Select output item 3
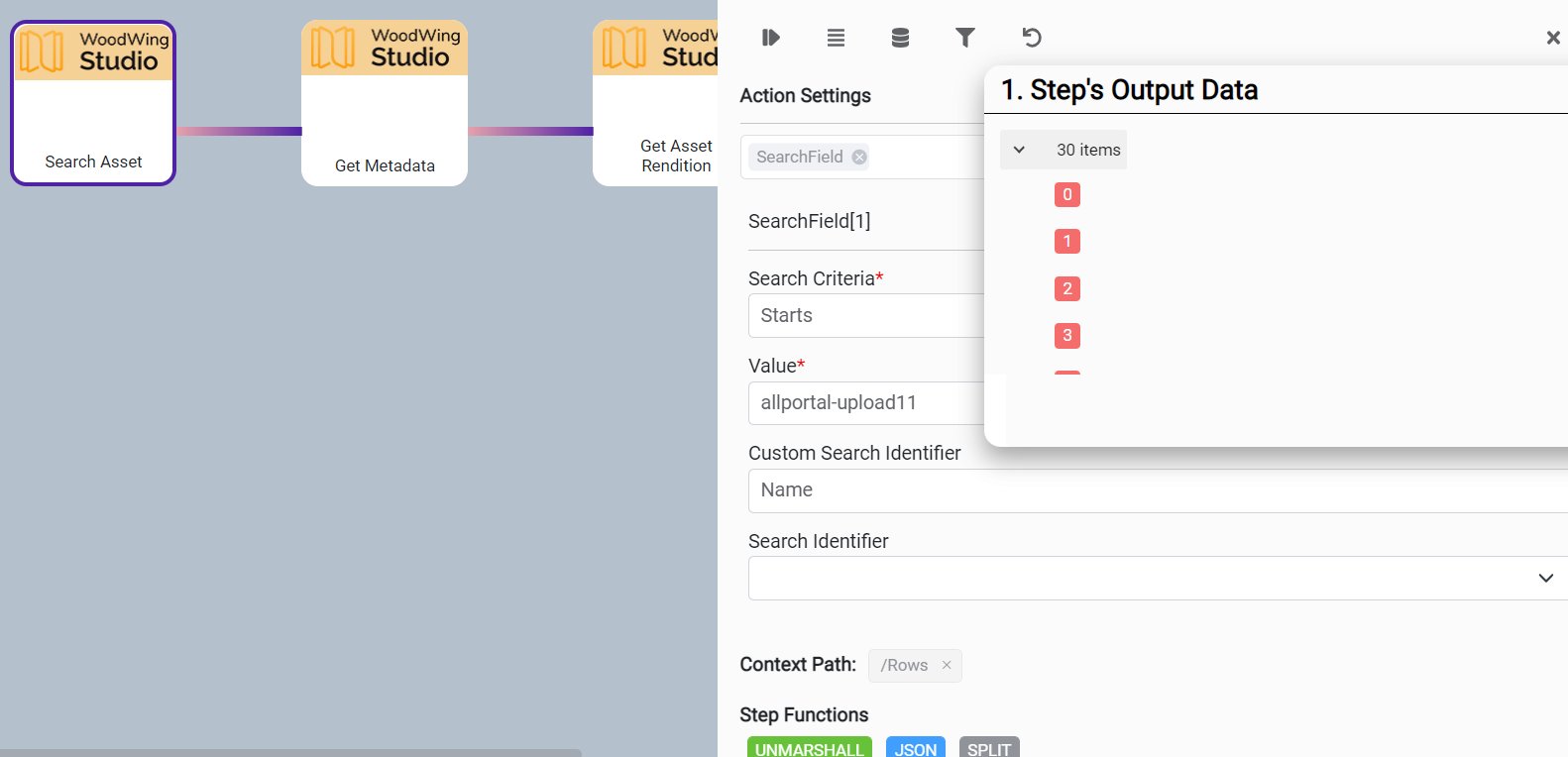Viewport: 1568px width, 757px height. pyautogui.click(x=1066, y=335)
